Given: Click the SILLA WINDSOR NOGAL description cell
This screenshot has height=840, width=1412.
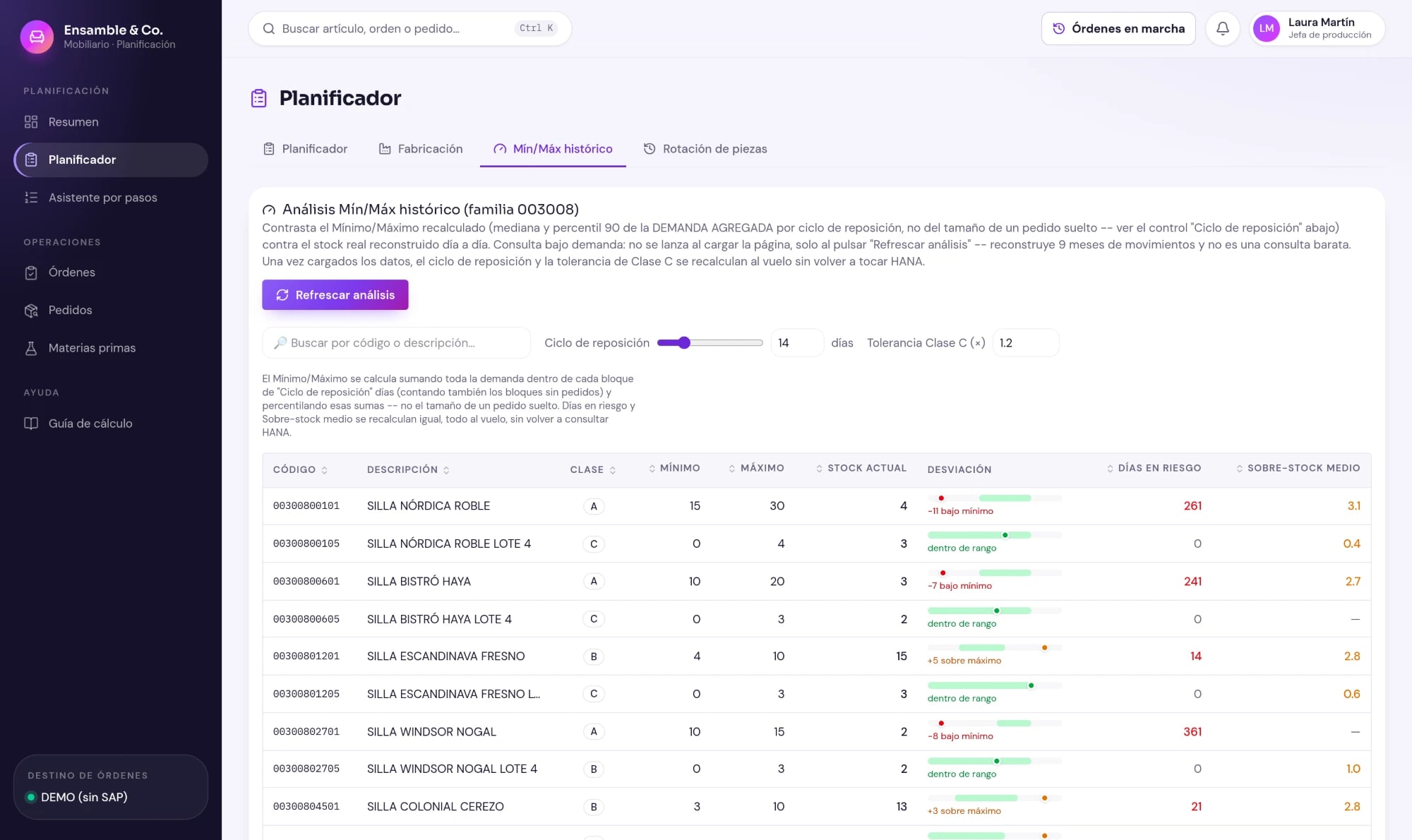Looking at the screenshot, I should 431,732.
